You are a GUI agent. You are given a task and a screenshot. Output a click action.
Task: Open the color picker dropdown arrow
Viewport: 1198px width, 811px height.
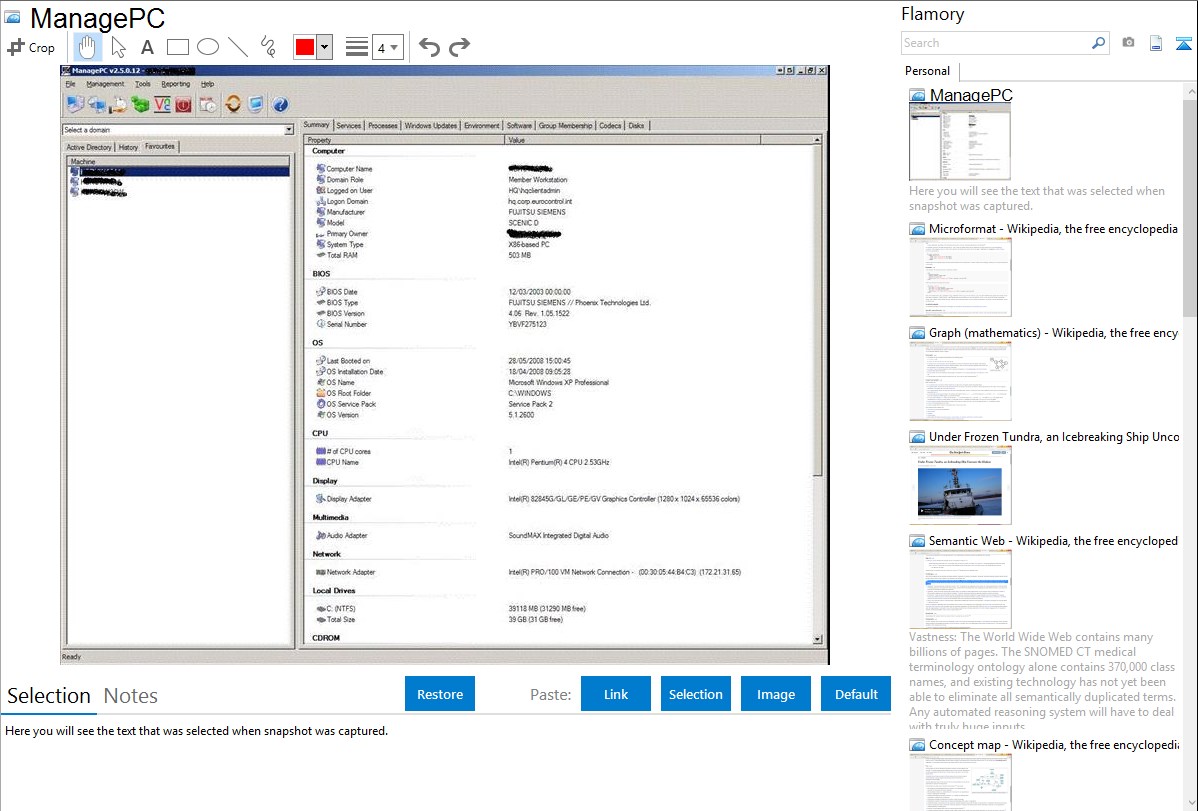(324, 47)
